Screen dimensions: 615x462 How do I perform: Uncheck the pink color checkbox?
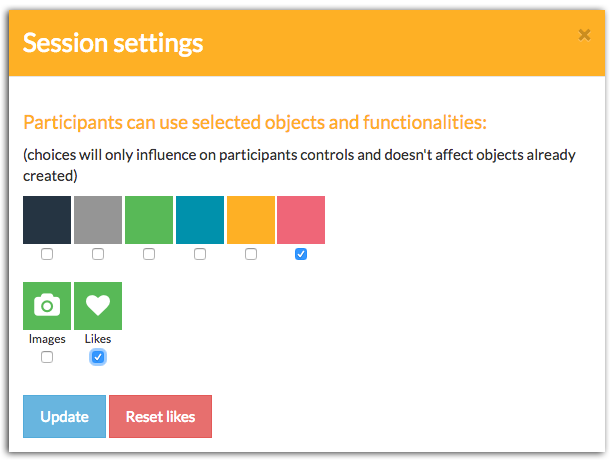tap(302, 255)
